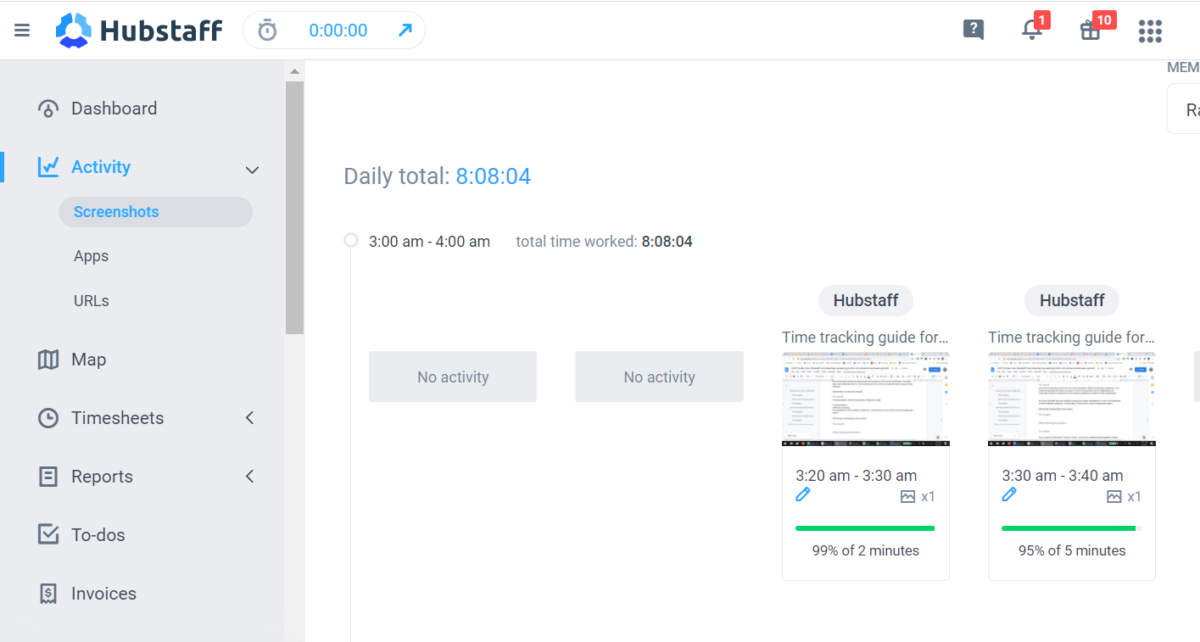Viewport: 1200px width, 642px height.
Task: Click the green activity bar showing 95%
Action: (1071, 526)
